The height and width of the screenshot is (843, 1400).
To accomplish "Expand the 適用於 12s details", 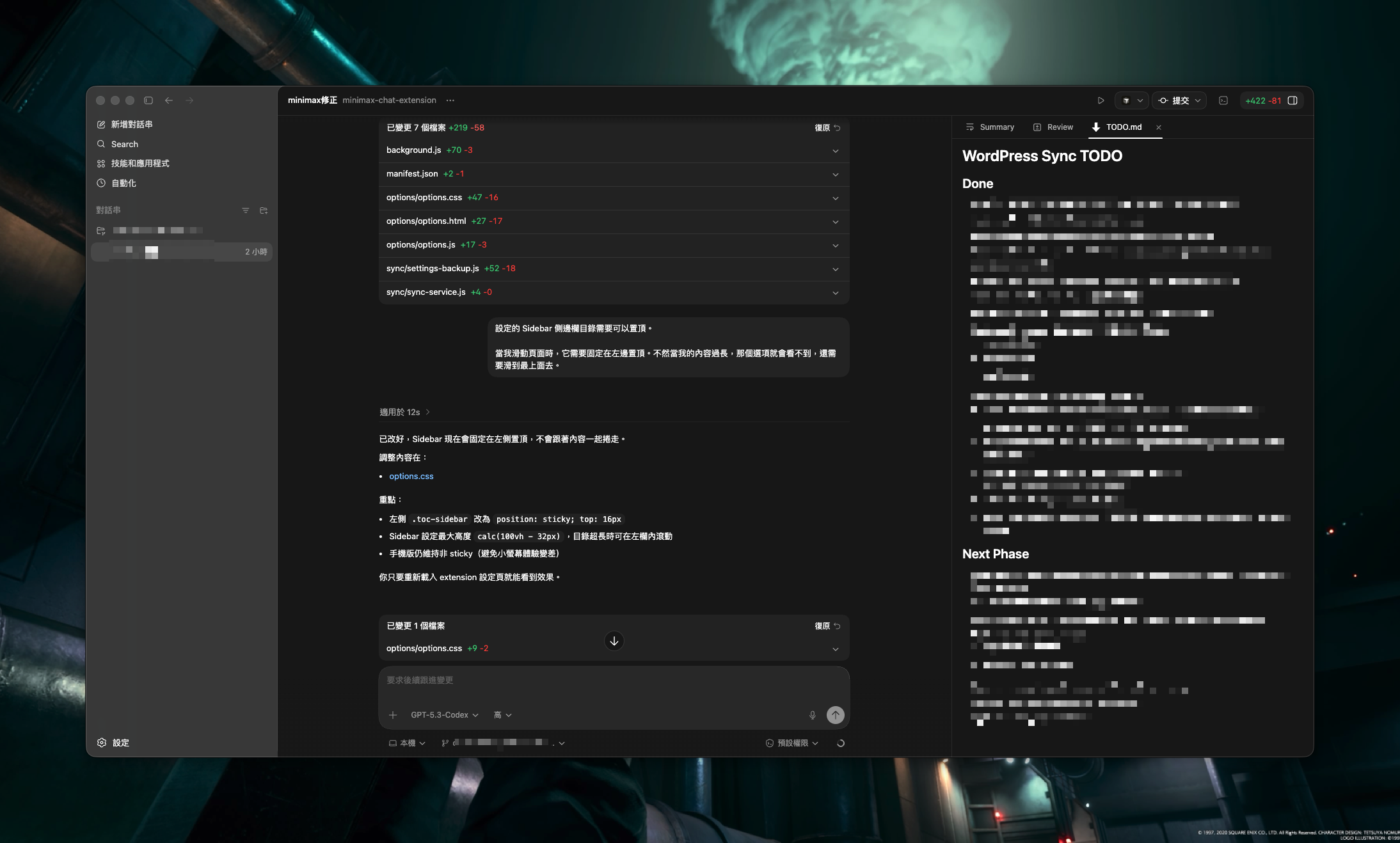I will tap(404, 412).
